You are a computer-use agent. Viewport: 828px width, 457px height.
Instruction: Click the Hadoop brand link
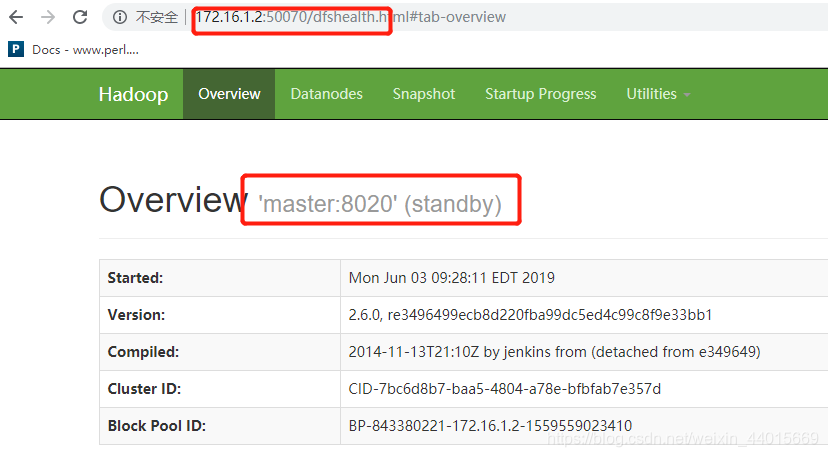(133, 94)
